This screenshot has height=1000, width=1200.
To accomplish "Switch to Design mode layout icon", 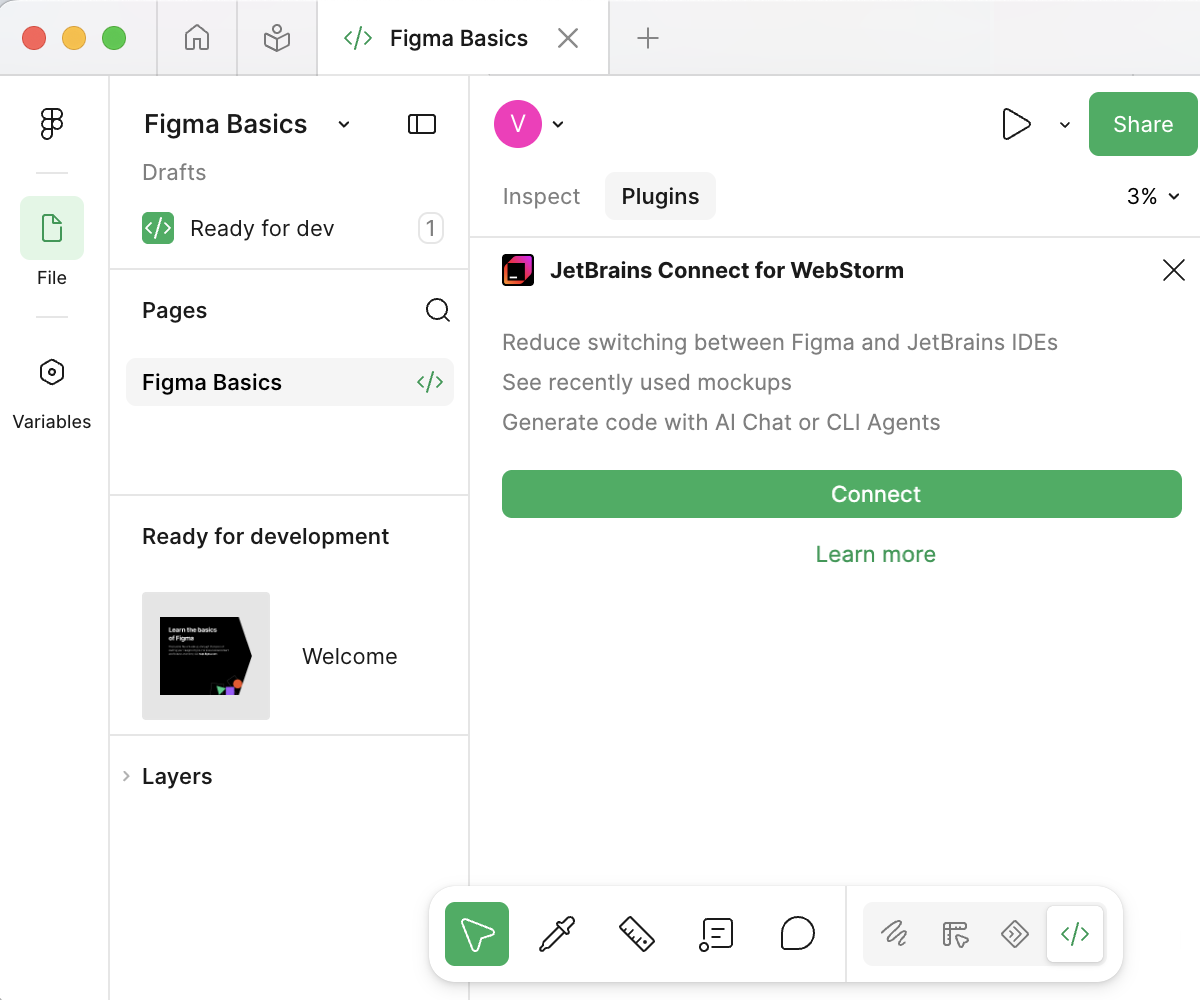I will coord(955,934).
